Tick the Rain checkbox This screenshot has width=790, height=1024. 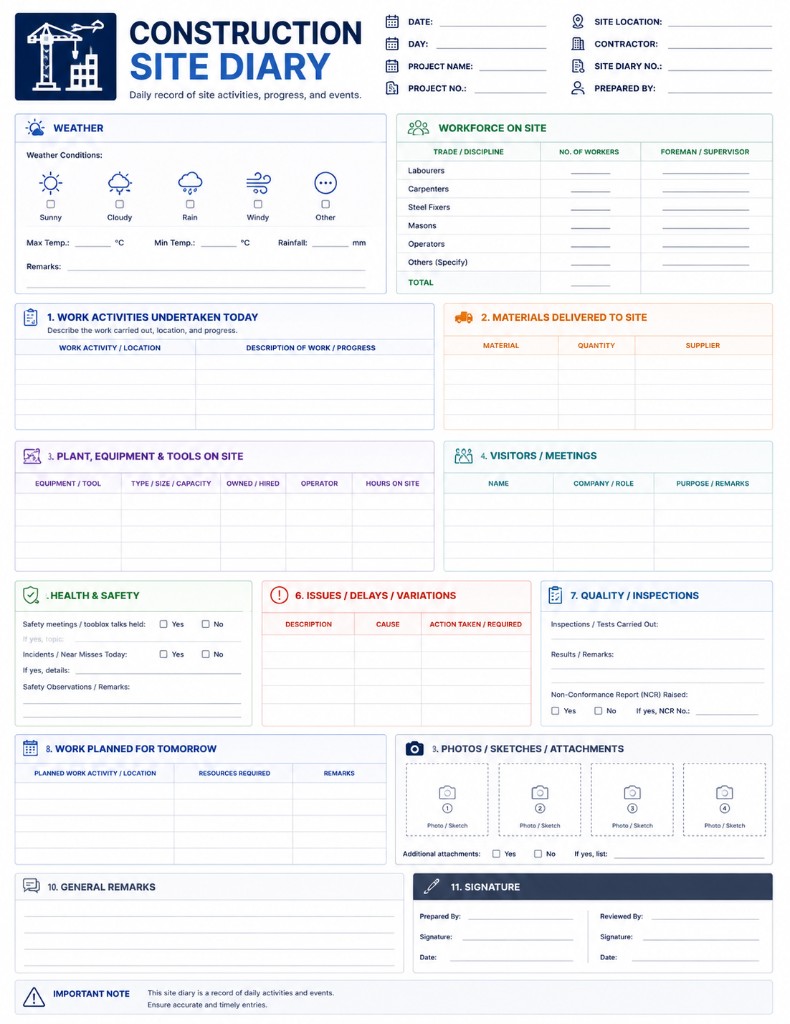pos(190,204)
